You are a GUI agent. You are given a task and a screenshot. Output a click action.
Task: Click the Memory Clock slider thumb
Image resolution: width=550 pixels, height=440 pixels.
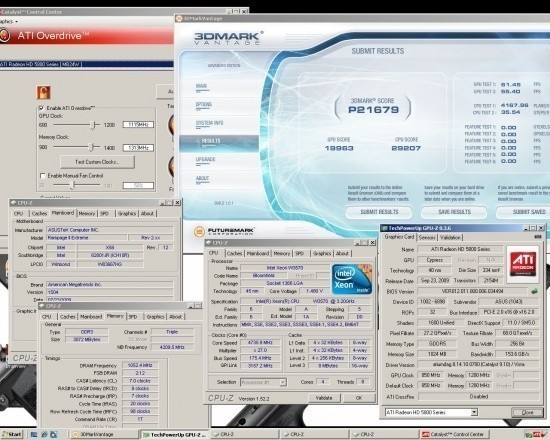point(91,147)
